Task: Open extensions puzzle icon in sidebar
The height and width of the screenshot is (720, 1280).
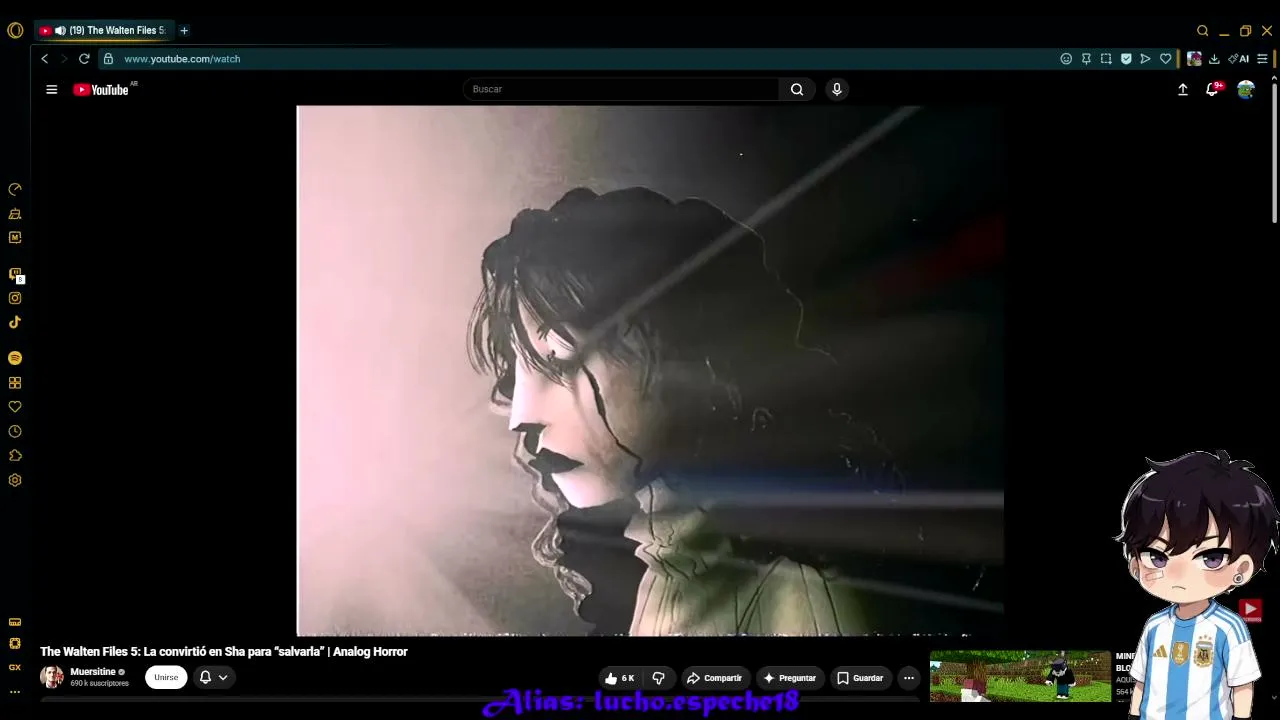Action: [15, 456]
